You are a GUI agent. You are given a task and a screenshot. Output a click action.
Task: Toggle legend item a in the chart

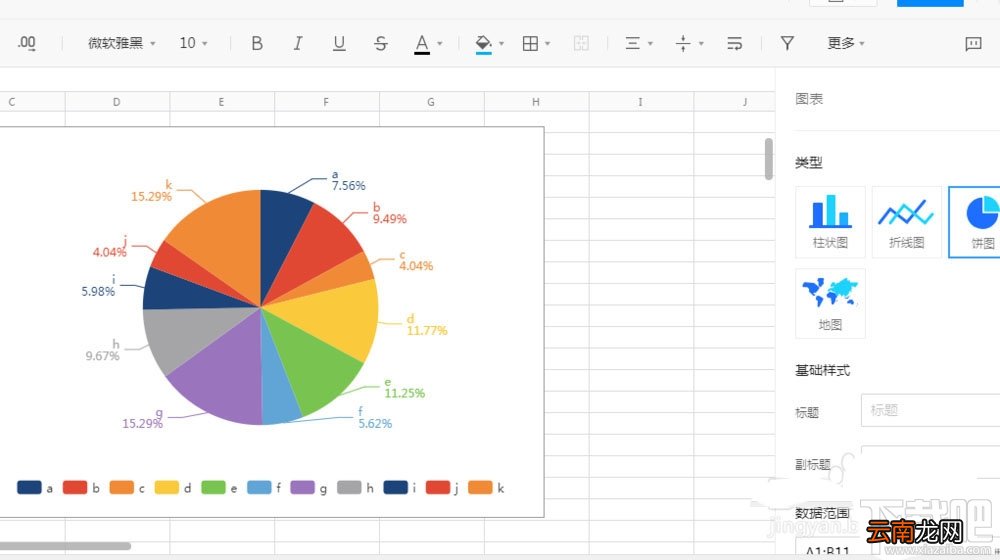pyautogui.click(x=35, y=488)
